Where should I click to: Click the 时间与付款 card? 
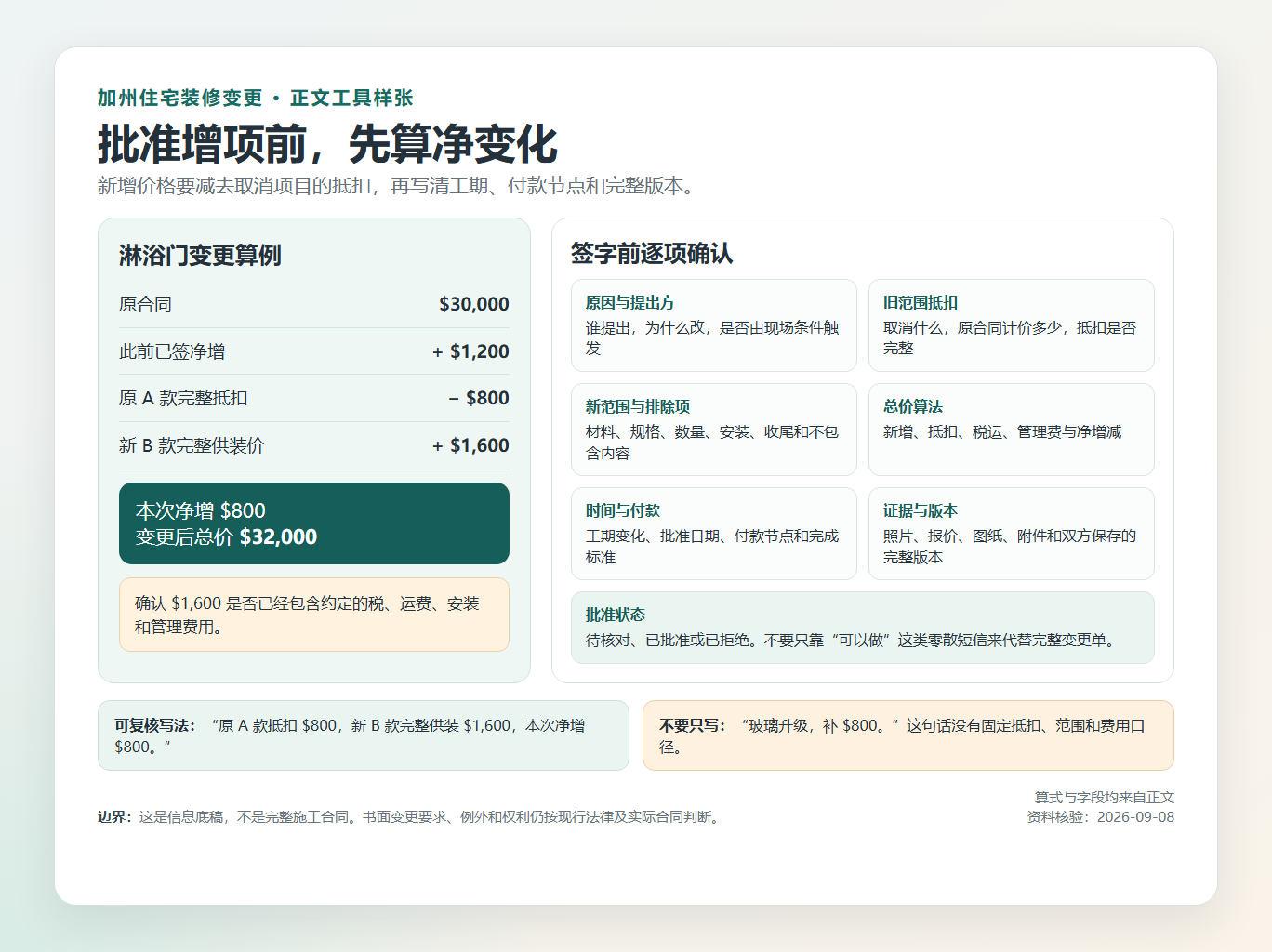tap(714, 534)
